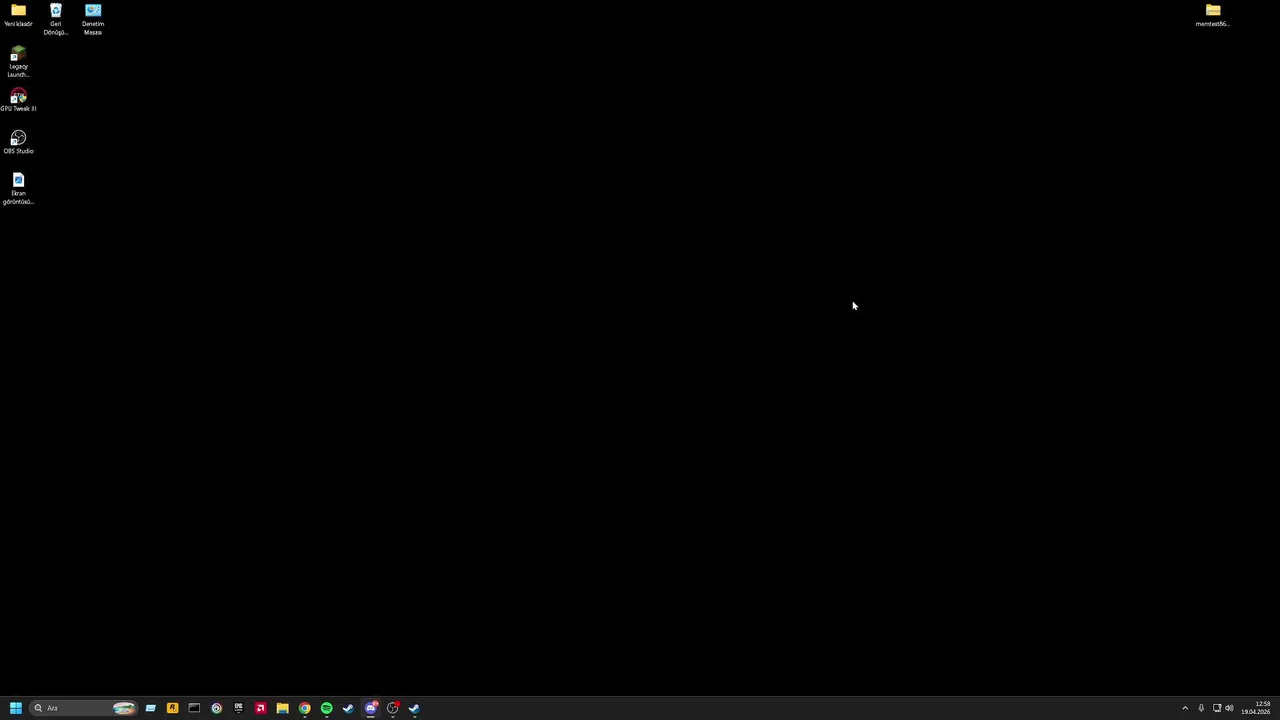Open Spotify from the taskbar
The image size is (1280, 720).
[326, 708]
